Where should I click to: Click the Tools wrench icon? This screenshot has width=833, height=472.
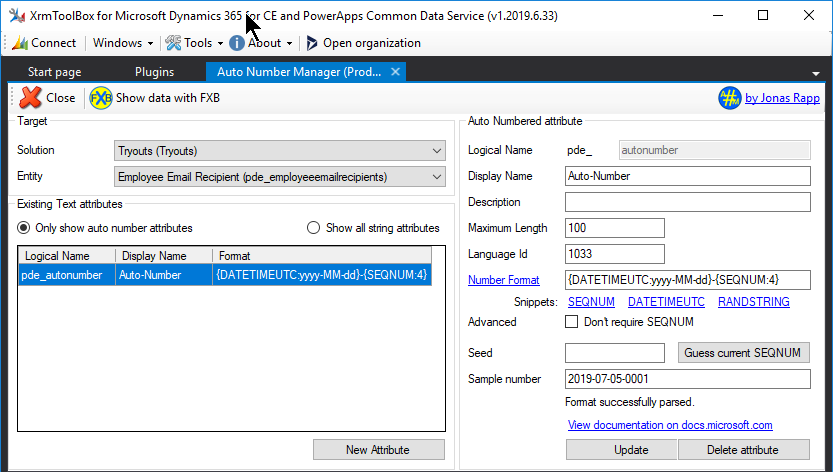[173, 43]
